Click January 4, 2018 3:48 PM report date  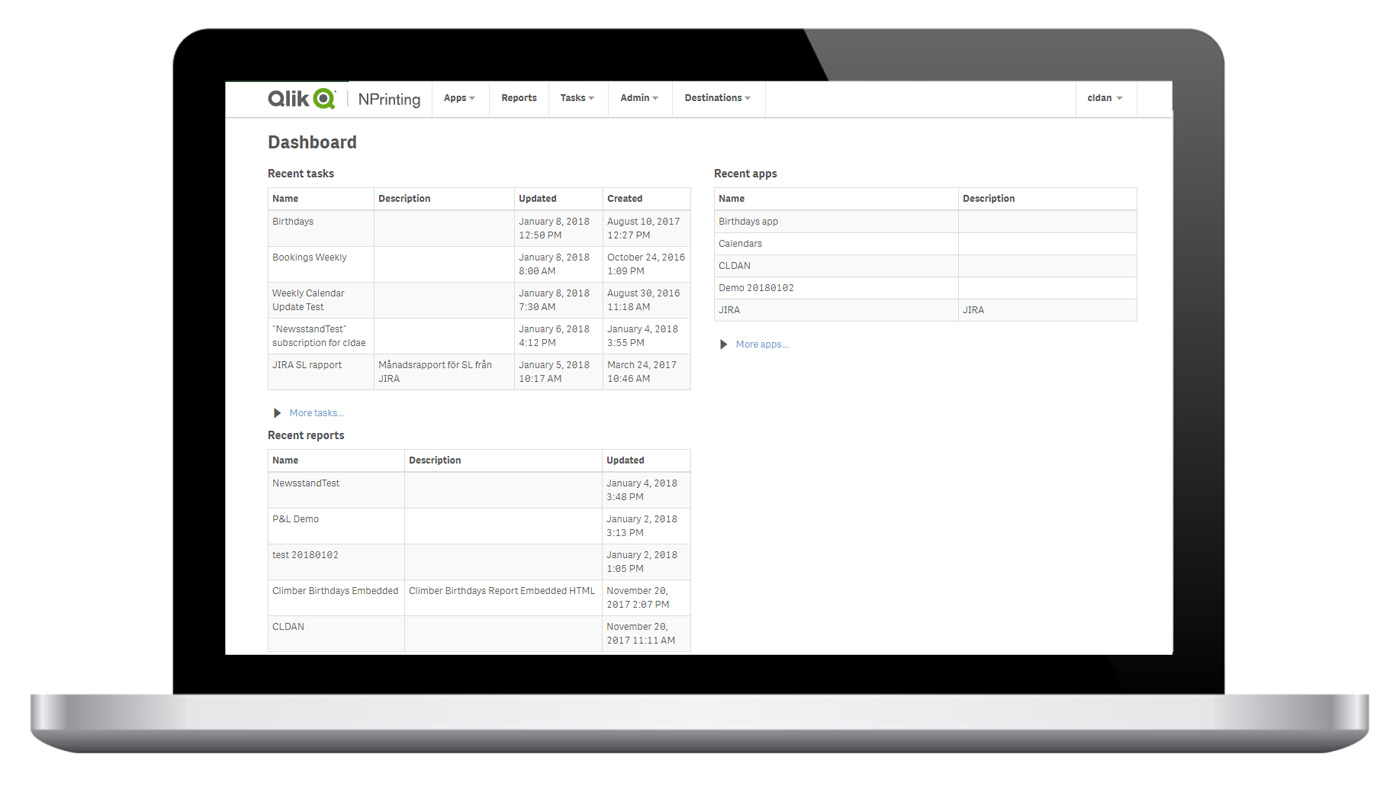642,490
